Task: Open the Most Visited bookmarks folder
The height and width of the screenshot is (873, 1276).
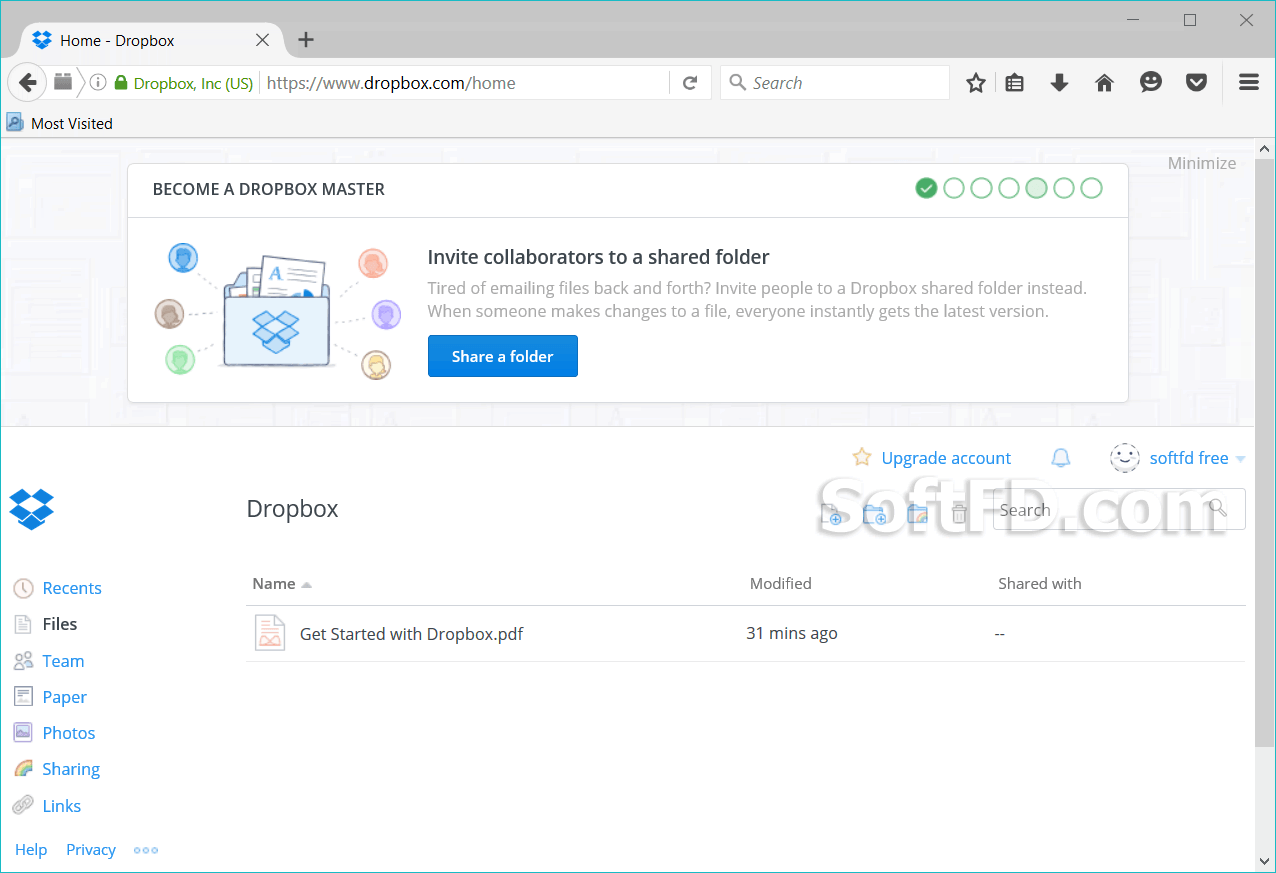Action: (60, 123)
